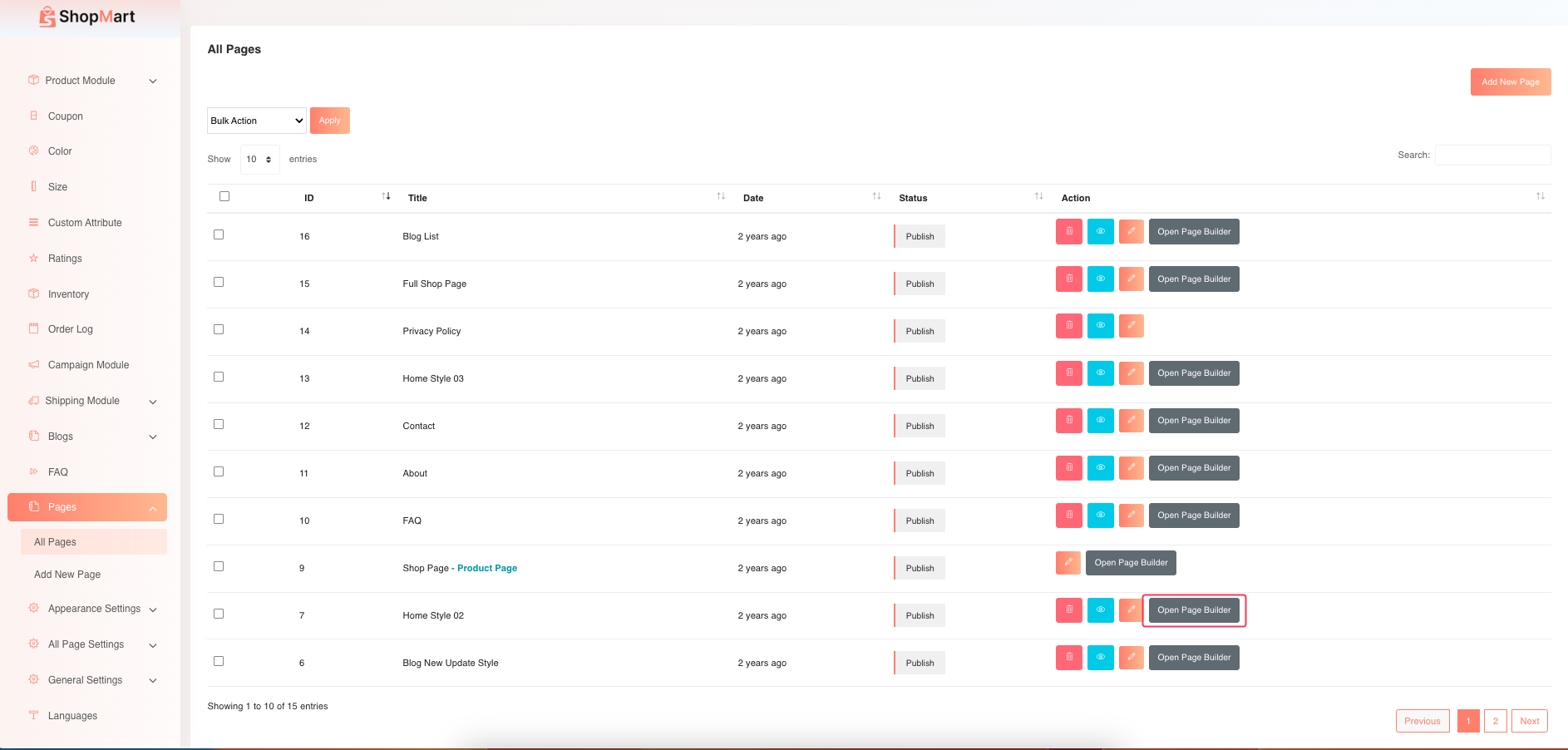Click the Add New Page button

pos(1510,82)
